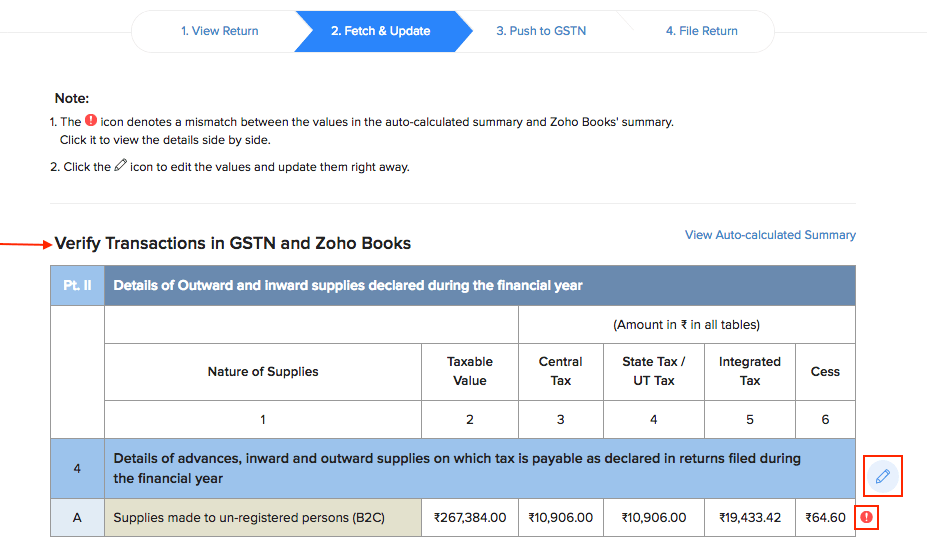
Task: Click the State Tax / UT Tax amount for B2C
Action: (653, 518)
